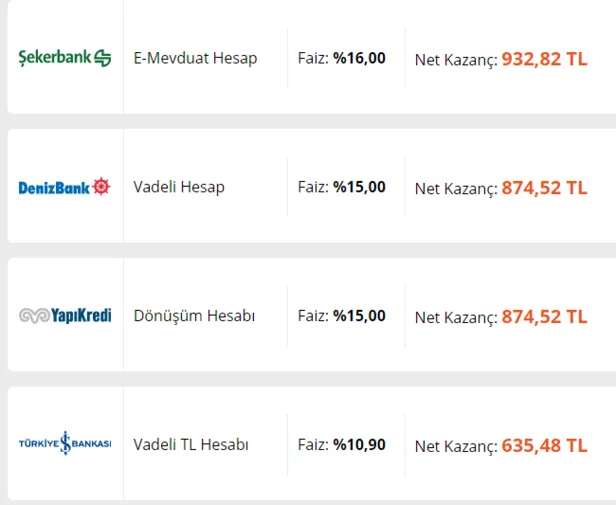Open the Vadeli TL Hesabı product
The height and width of the screenshot is (505, 616).
pyautogui.click(x=191, y=445)
